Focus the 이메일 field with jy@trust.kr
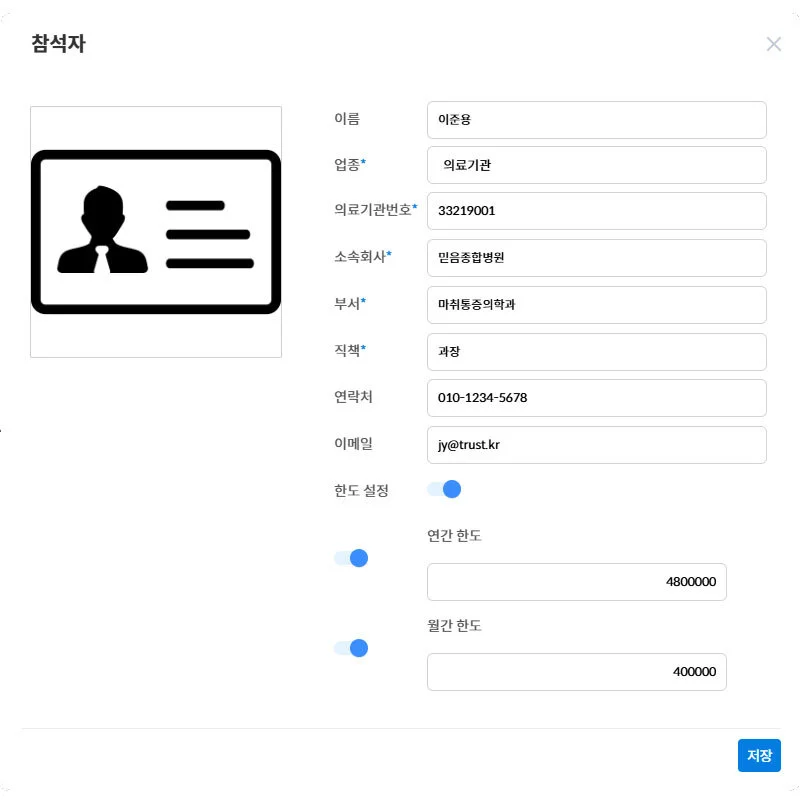This screenshot has height=800, width=800. (597, 445)
